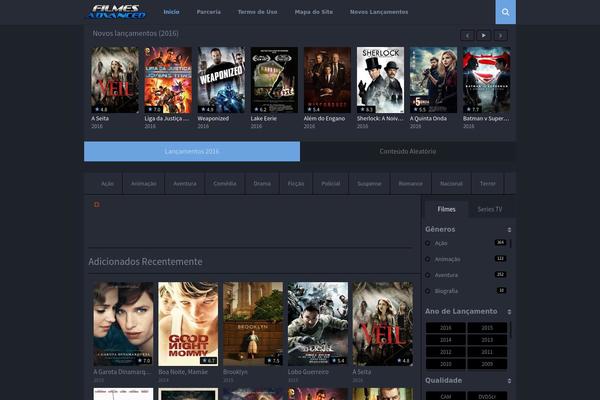Open the Policial genre category
The image size is (600, 400).
(331, 184)
